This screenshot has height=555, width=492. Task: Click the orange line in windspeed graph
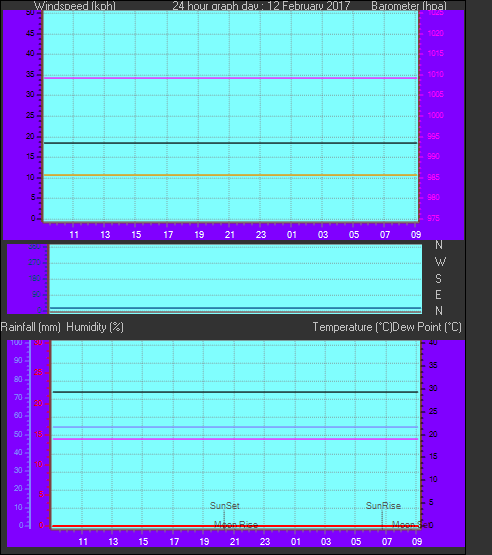point(230,175)
